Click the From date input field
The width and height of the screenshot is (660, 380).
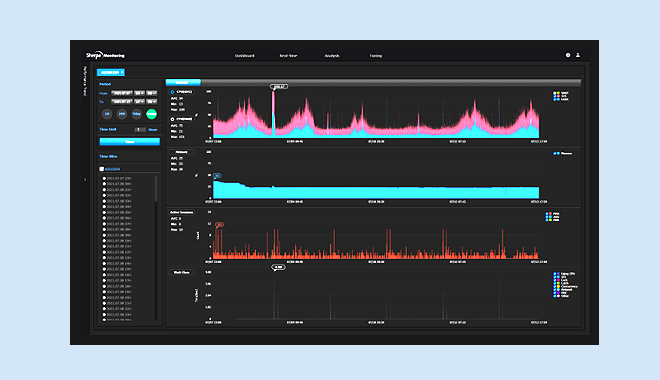tap(122, 93)
